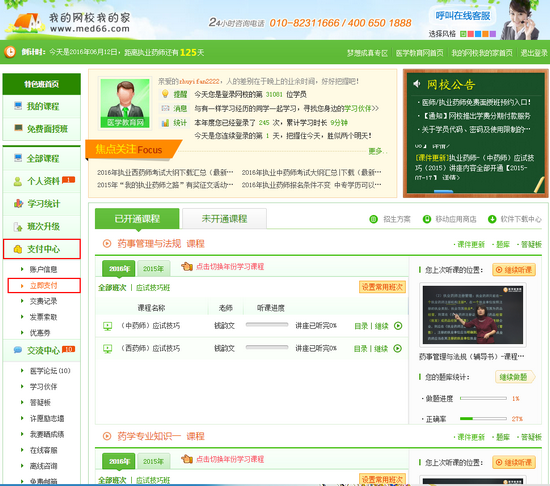Pick the purple style color swatch
550x486 pixels.
coord(493,34)
